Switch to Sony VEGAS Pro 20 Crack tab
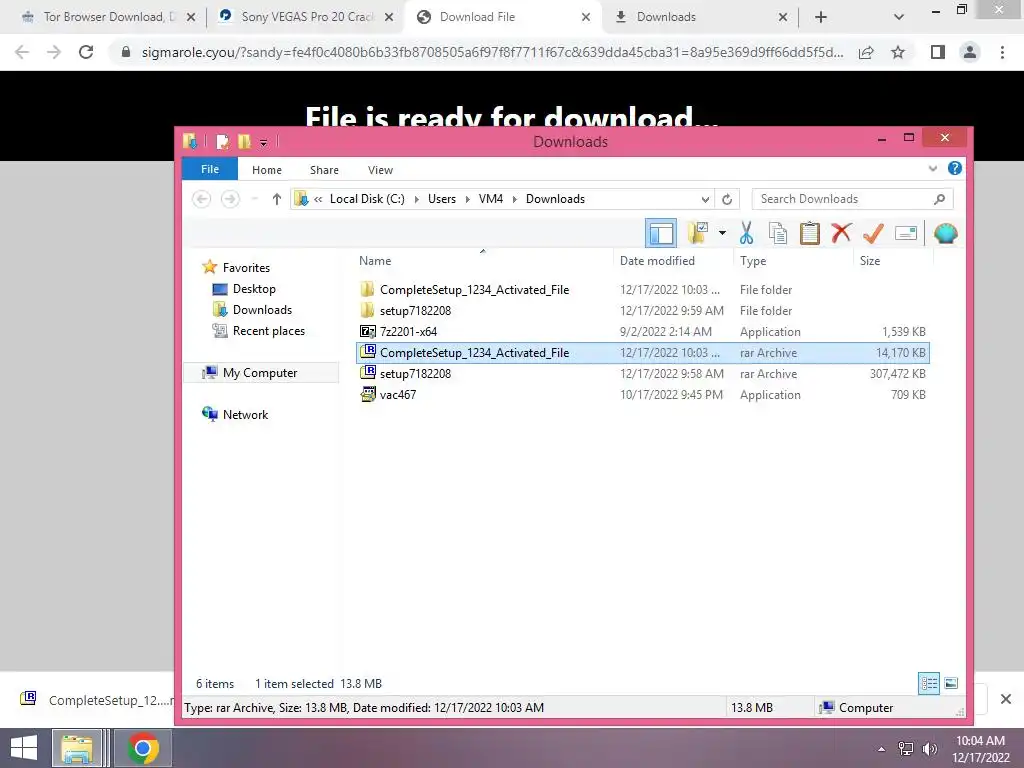 click(x=306, y=17)
